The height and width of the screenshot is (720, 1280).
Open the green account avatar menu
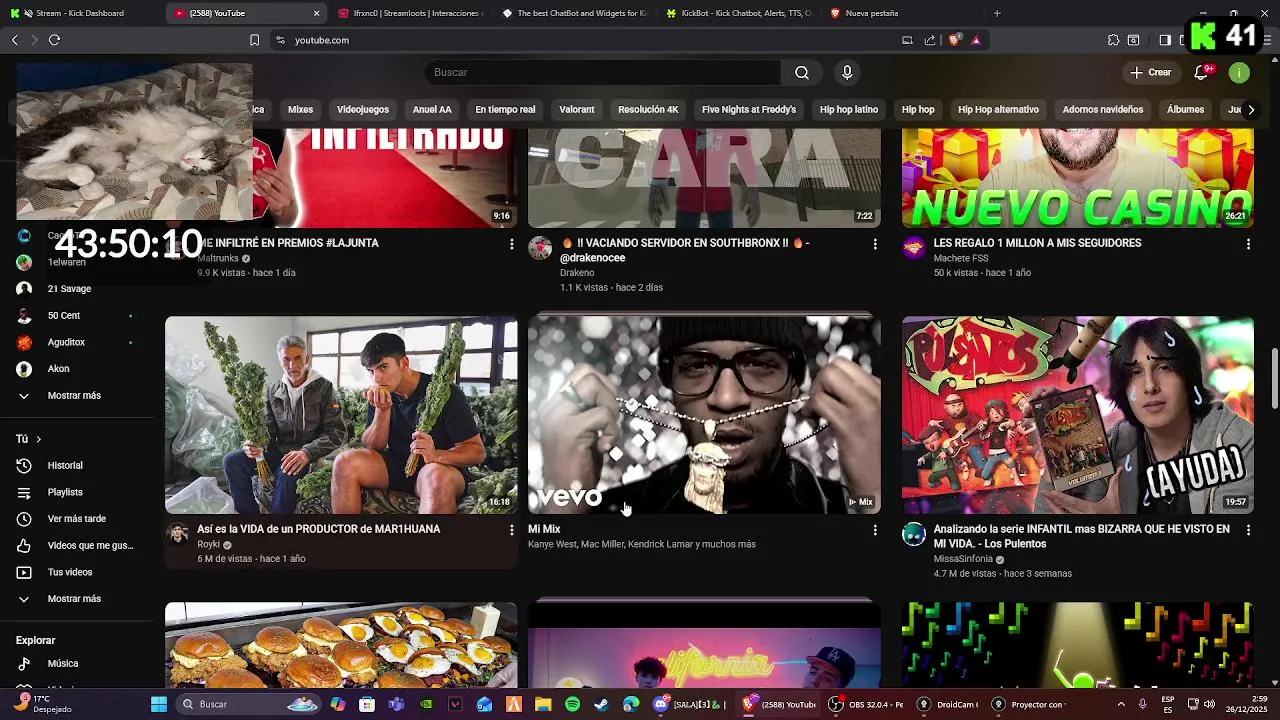click(1239, 72)
